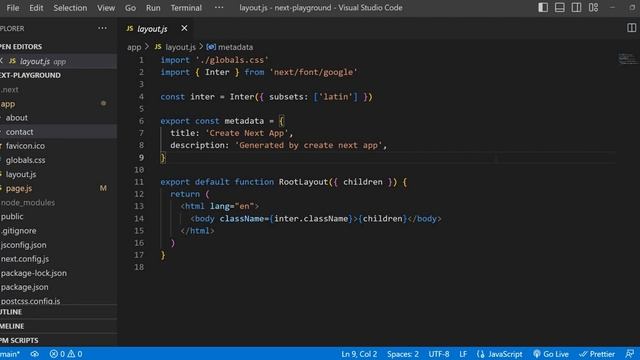
Task: Select layout.js in Open Editors
Action: (58, 61)
